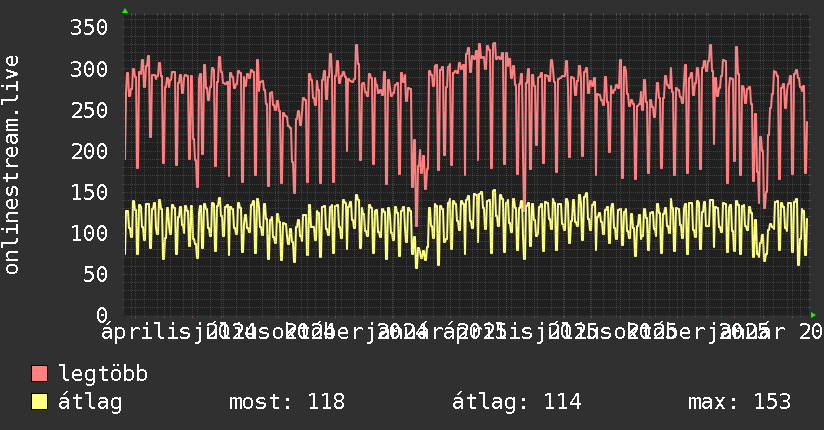Click the 350 y-axis label
Viewport: 824px width, 430px height.
(89, 27)
